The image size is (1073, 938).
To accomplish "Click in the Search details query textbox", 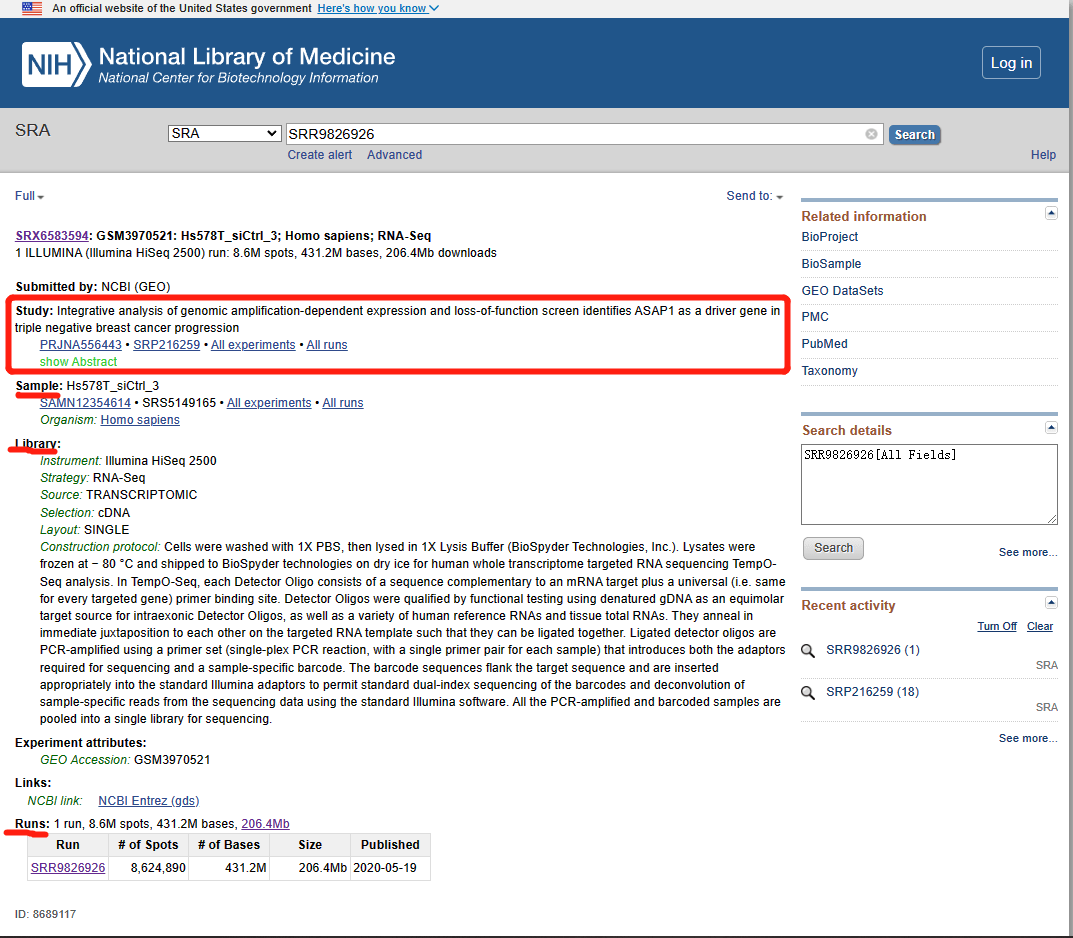I will (929, 484).
